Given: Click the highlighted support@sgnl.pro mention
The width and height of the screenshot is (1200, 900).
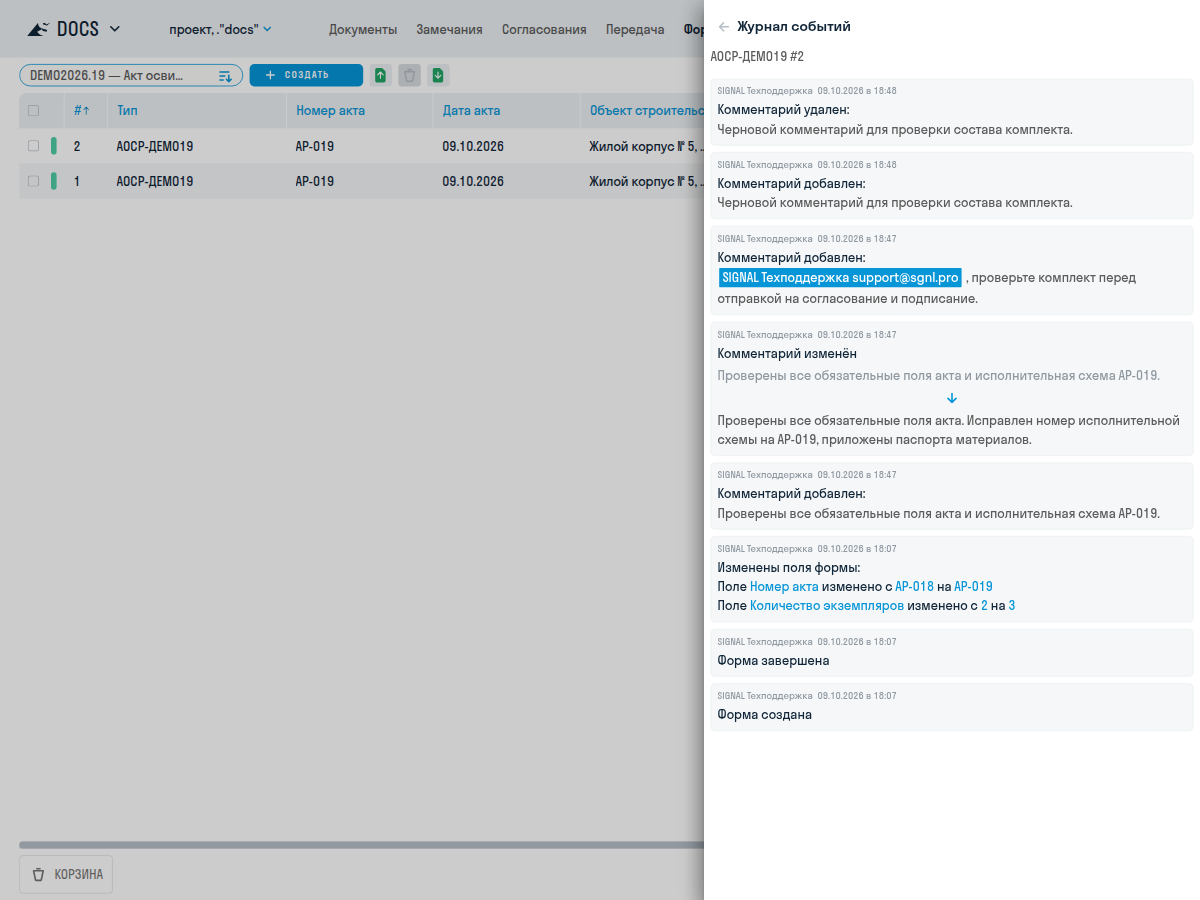Looking at the screenshot, I should pos(840,277).
